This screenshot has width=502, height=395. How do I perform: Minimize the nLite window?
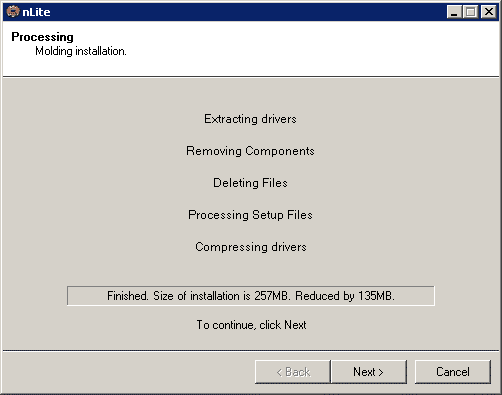[454, 12]
